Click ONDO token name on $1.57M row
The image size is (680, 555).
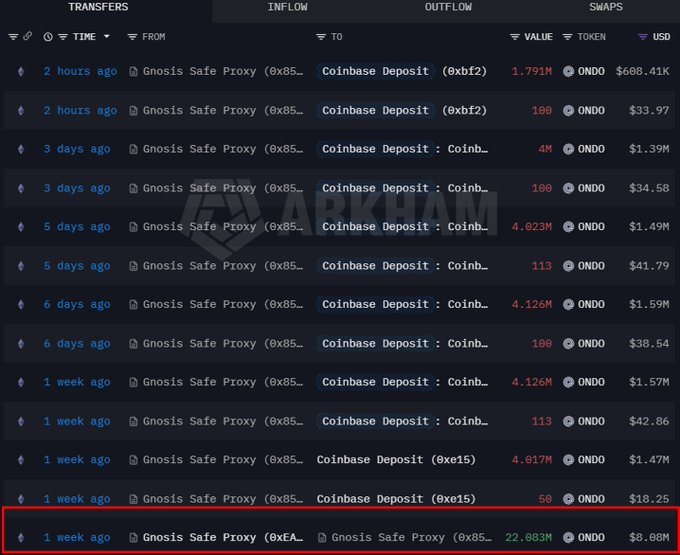[591, 382]
